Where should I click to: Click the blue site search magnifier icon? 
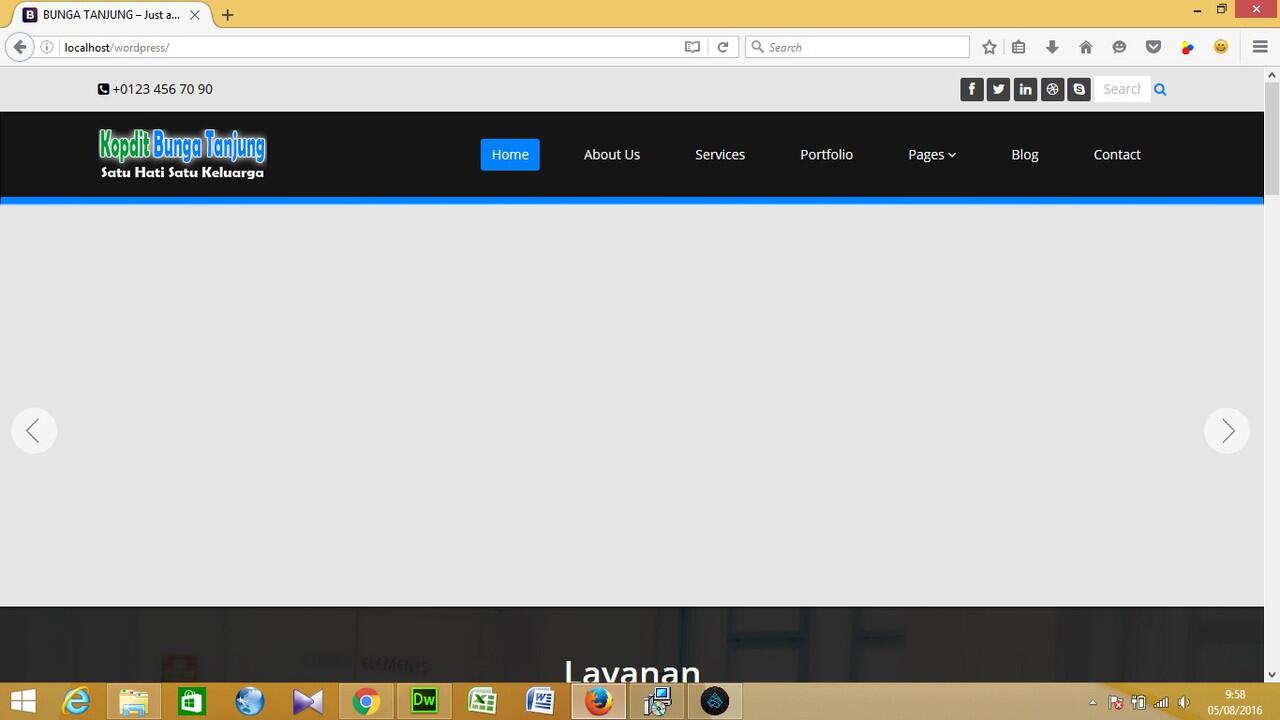click(x=1160, y=89)
